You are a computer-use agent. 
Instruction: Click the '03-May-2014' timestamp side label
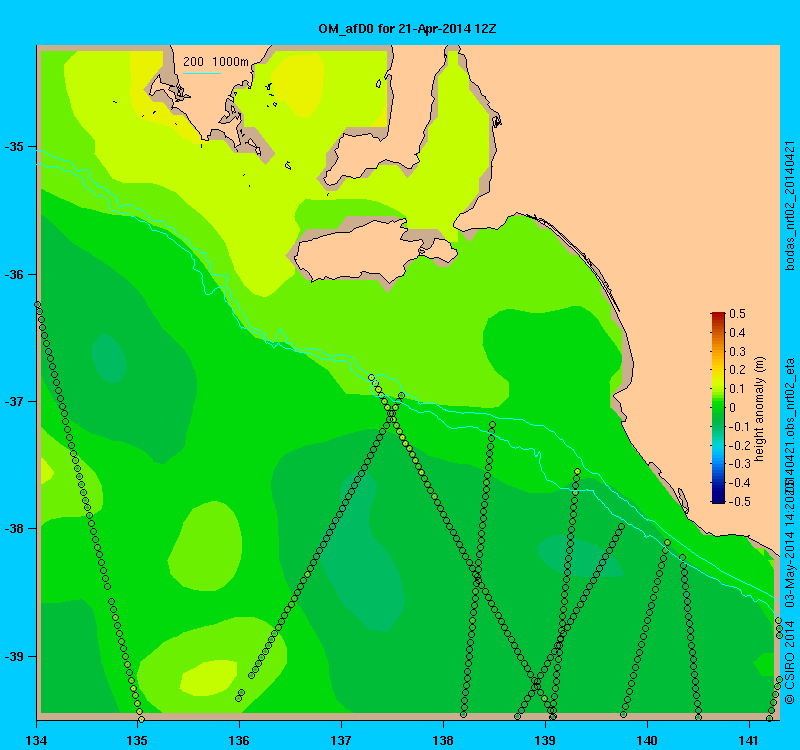[789, 569]
